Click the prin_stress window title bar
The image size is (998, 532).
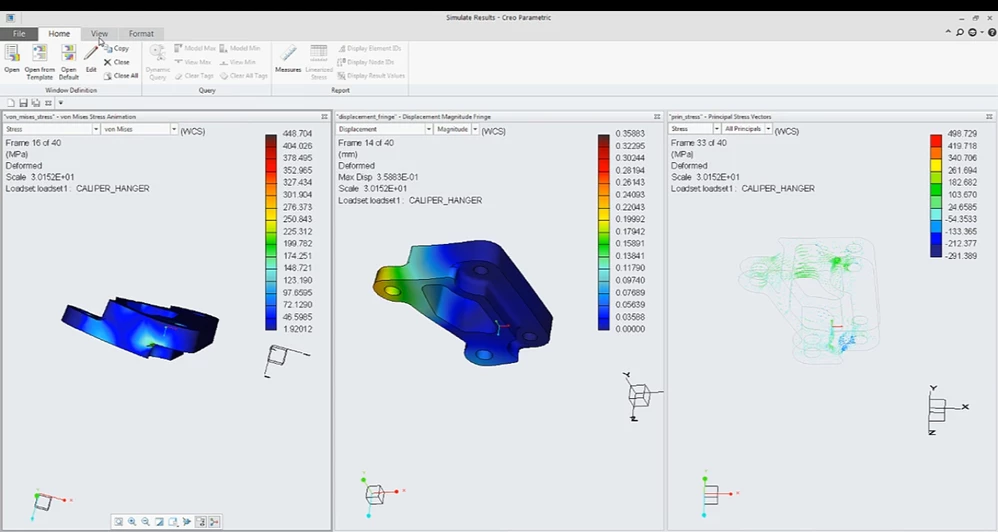pos(831,117)
